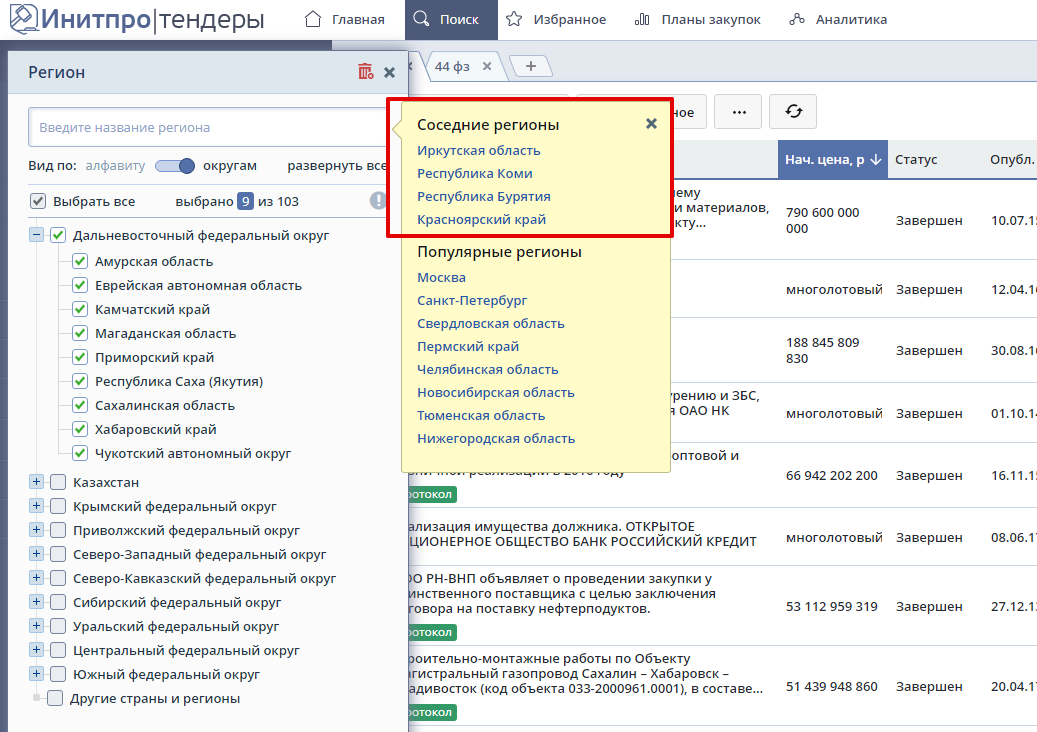This screenshot has width=1037, height=732.
Task: Close the 44 фз tab
Action: 487,66
